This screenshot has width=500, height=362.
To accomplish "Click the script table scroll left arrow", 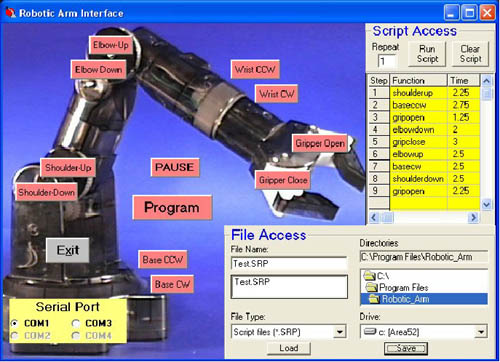I will pyautogui.click(x=374, y=218).
